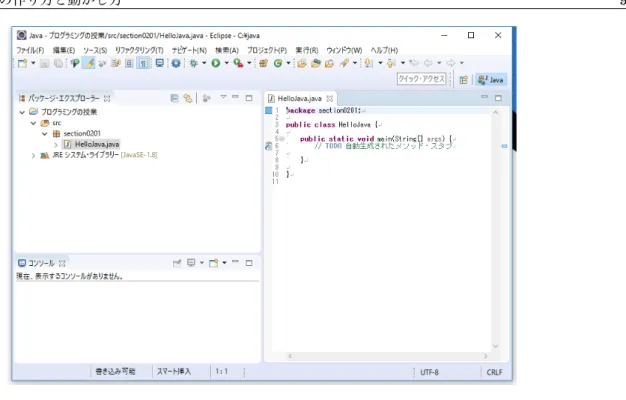Click the New Java Package icon
The image size is (626, 400).
click(x=263, y=63)
